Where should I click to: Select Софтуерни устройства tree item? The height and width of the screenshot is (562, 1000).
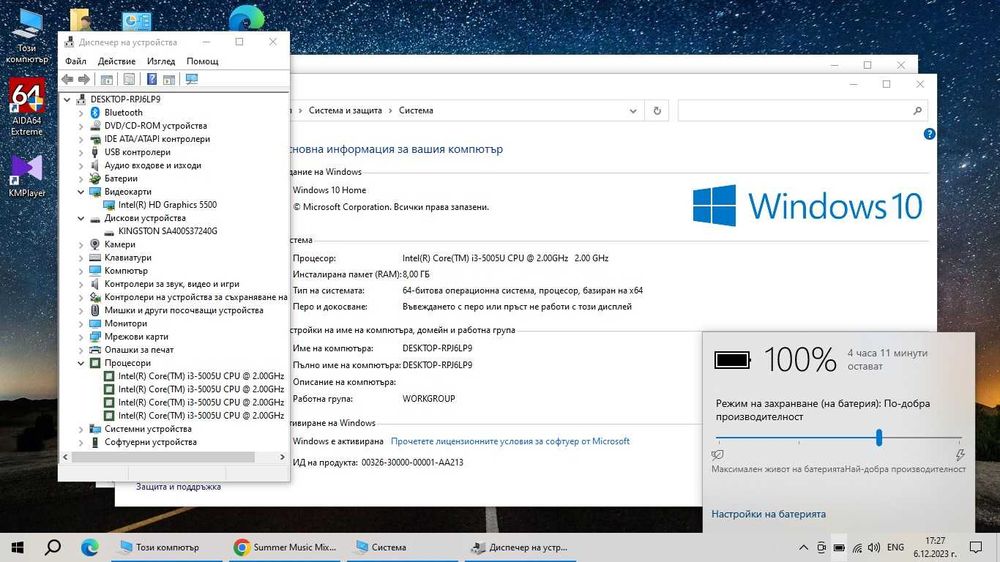pos(151,442)
